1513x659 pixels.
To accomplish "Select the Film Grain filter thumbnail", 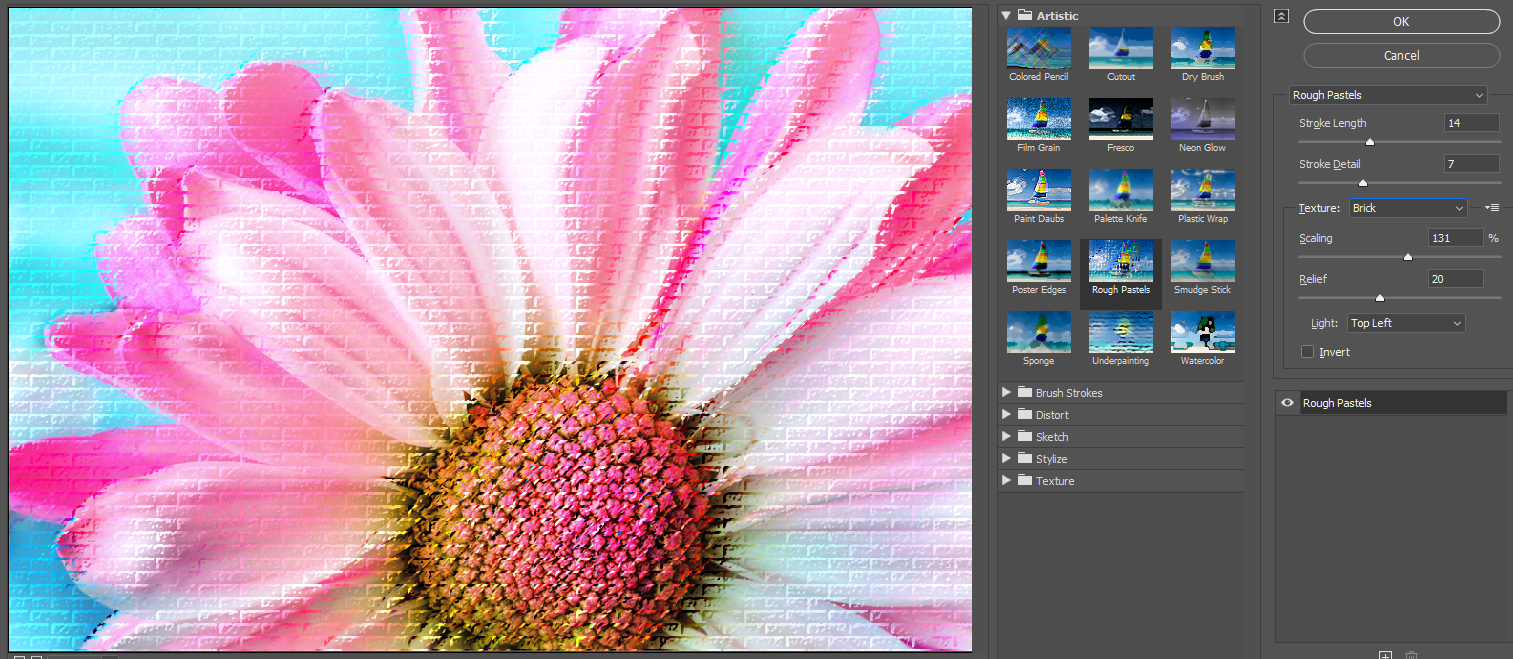I will pyautogui.click(x=1038, y=119).
